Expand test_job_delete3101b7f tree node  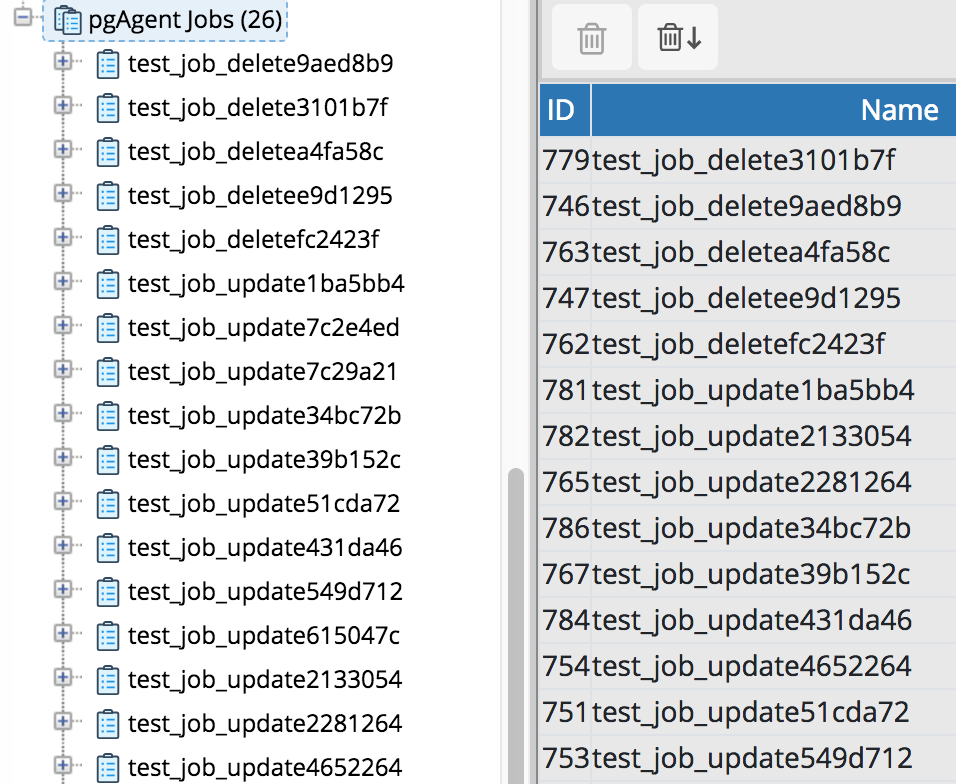click(62, 106)
